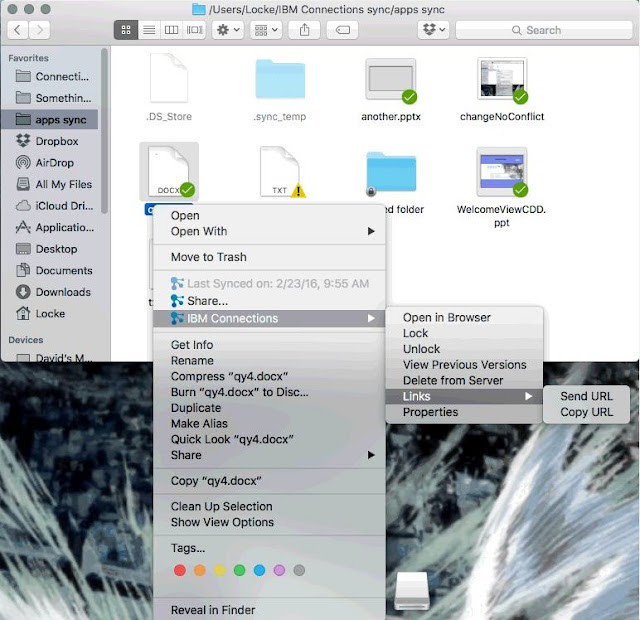Select Somethin... folder in sidebar
Image resolution: width=640 pixels, height=620 pixels.
pyautogui.click(x=51, y=98)
